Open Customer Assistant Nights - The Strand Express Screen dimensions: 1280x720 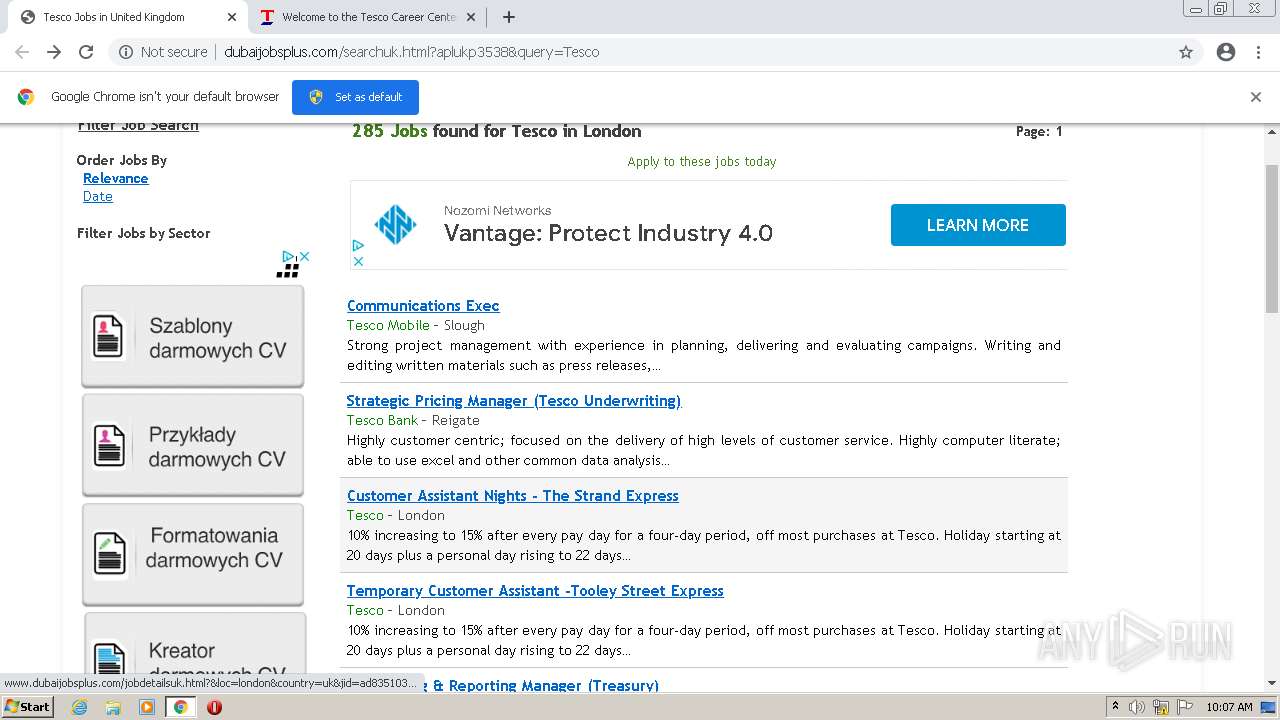coord(513,496)
